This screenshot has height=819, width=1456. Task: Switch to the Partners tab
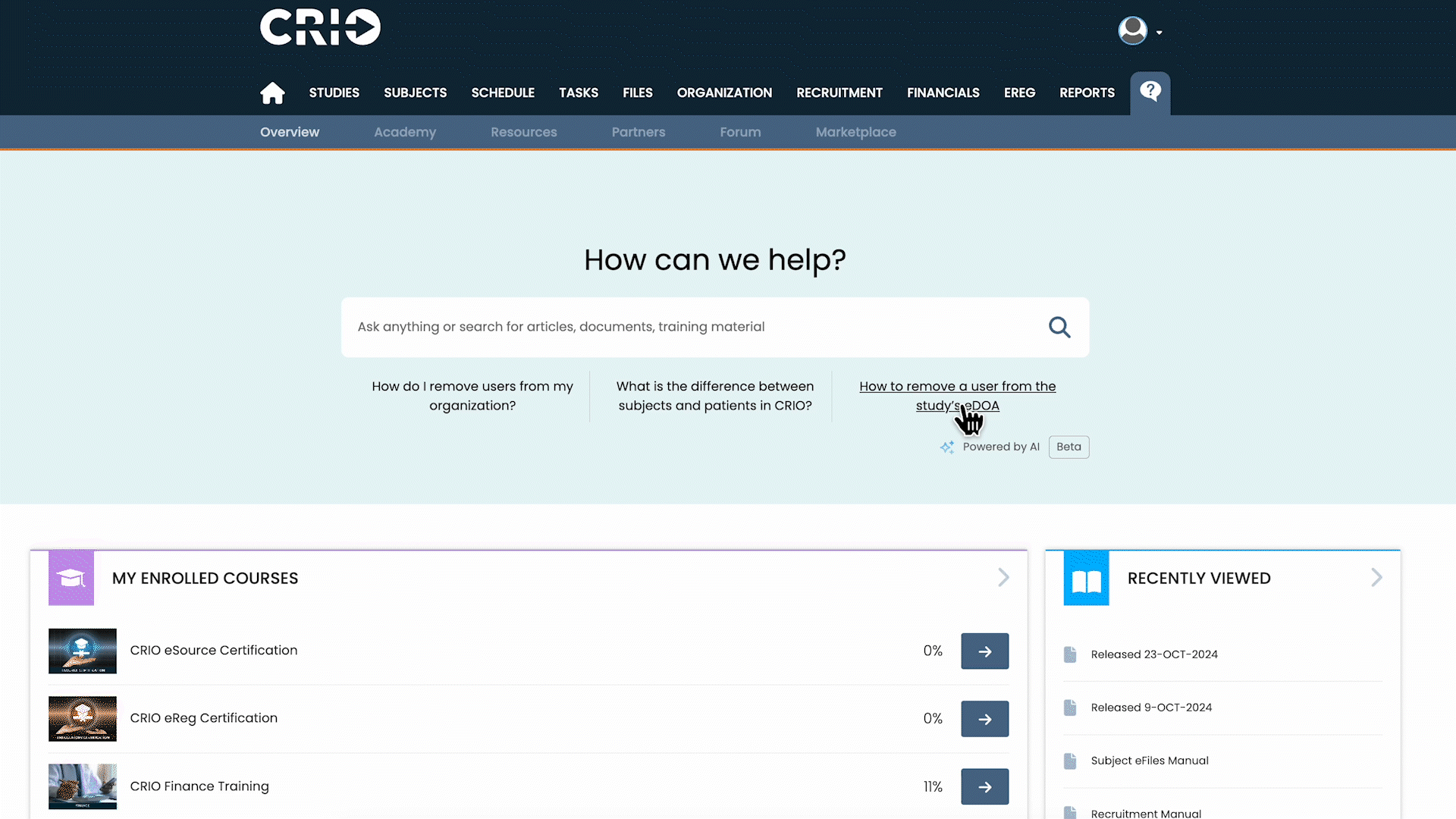639,132
